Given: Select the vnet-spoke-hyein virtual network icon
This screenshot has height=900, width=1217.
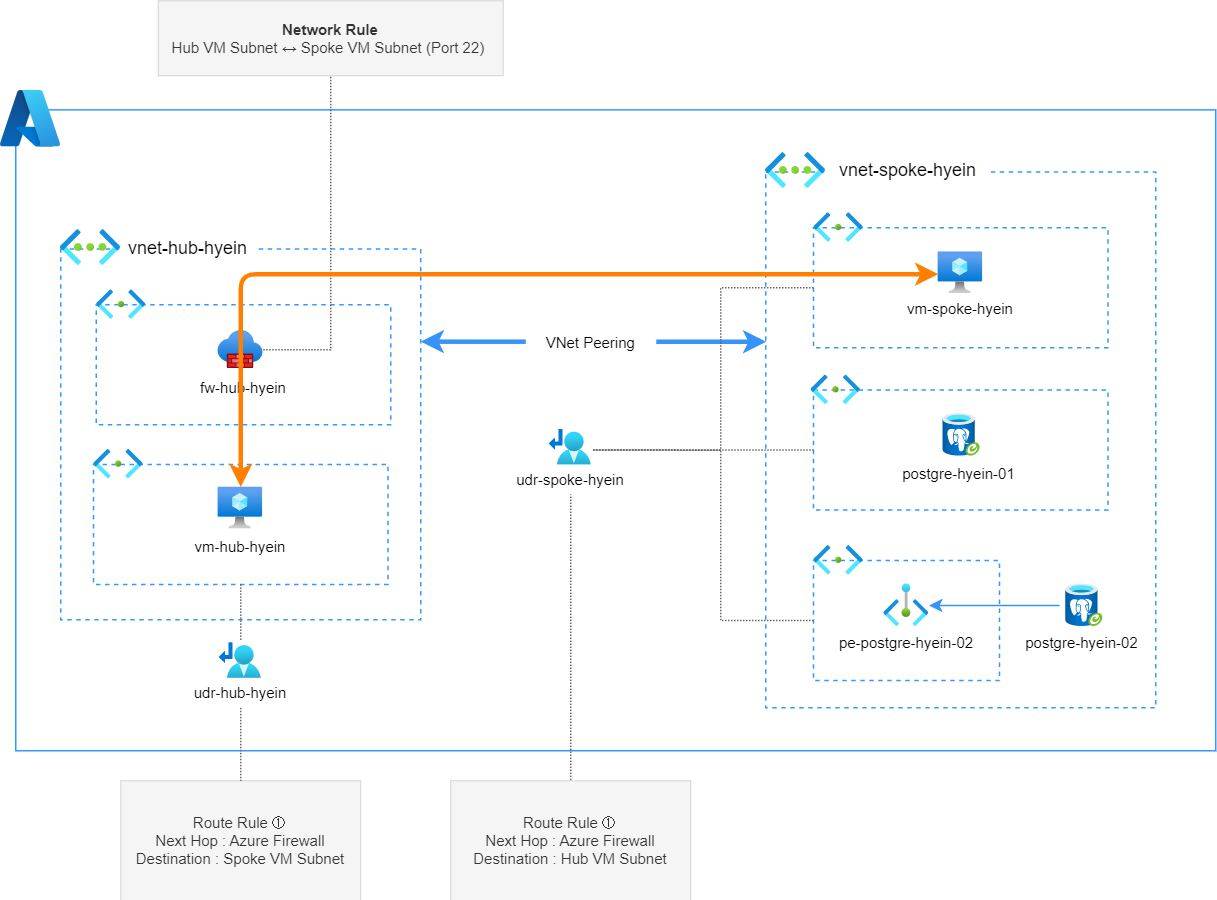Looking at the screenshot, I should click(x=795, y=169).
